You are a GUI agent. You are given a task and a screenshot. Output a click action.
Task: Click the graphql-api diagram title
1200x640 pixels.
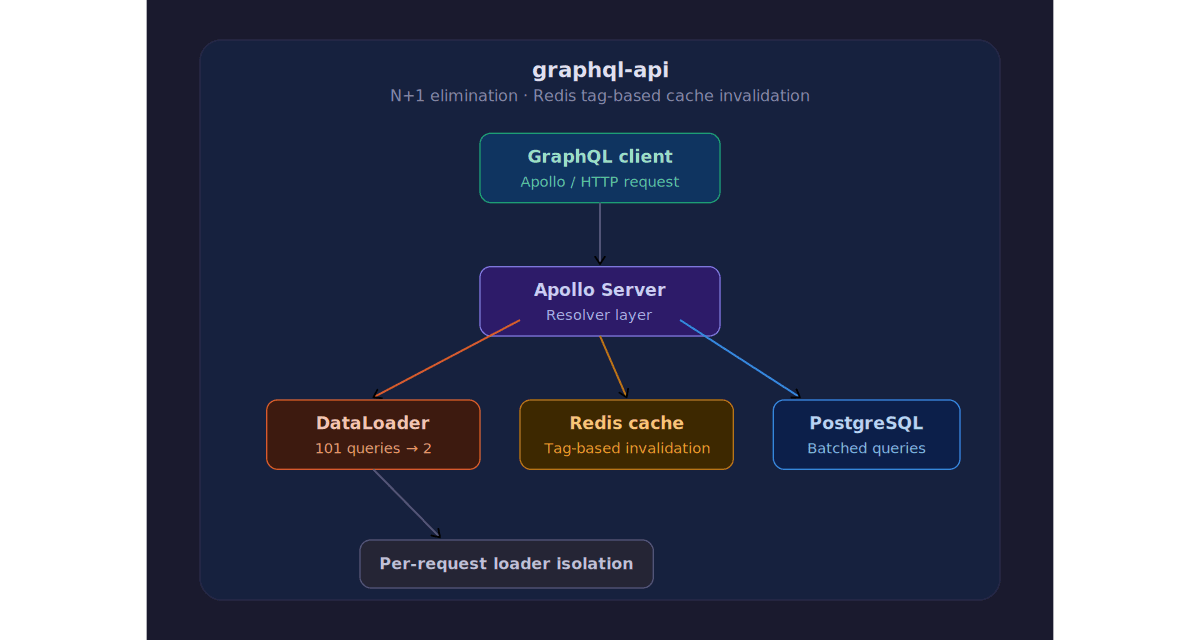pyautogui.click(x=600, y=70)
